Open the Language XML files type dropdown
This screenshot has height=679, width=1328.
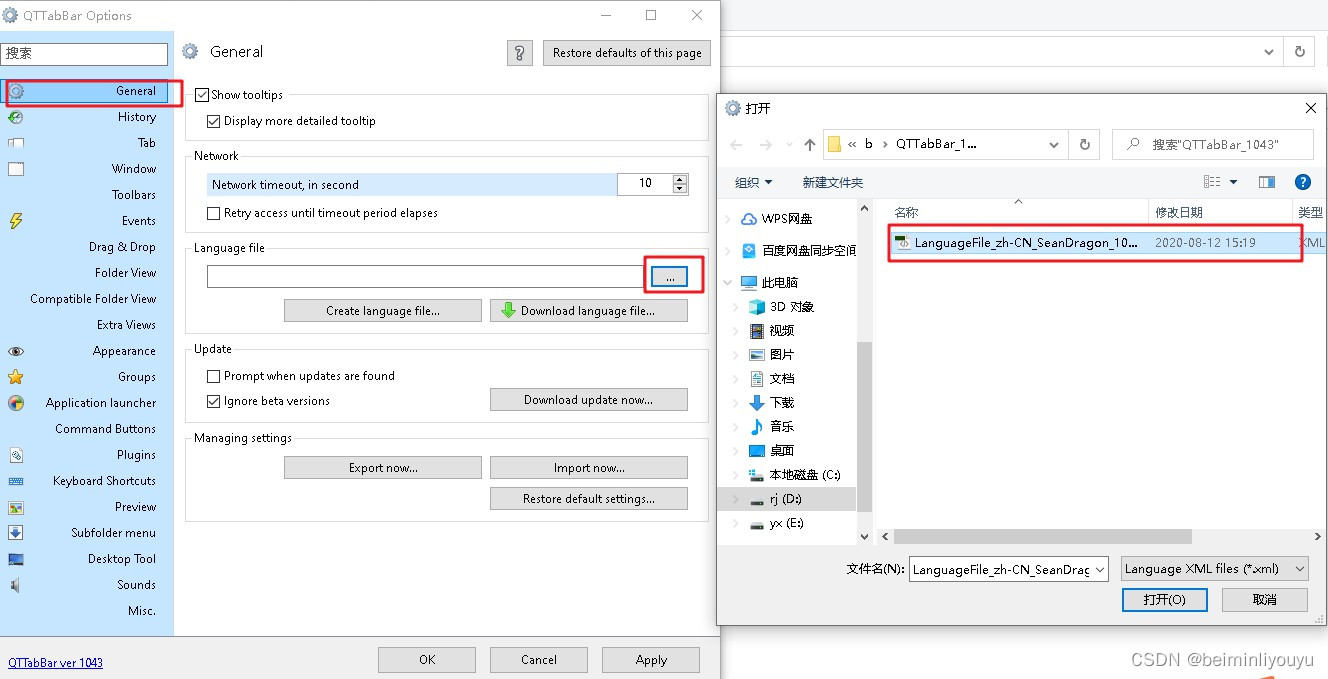(1214, 568)
